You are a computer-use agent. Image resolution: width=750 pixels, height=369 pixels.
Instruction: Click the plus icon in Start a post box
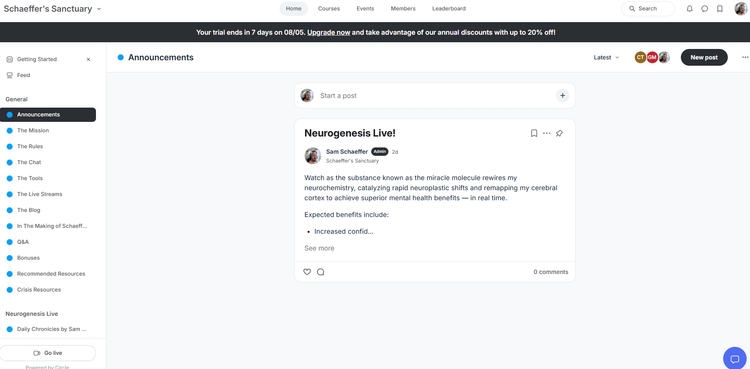click(x=562, y=96)
